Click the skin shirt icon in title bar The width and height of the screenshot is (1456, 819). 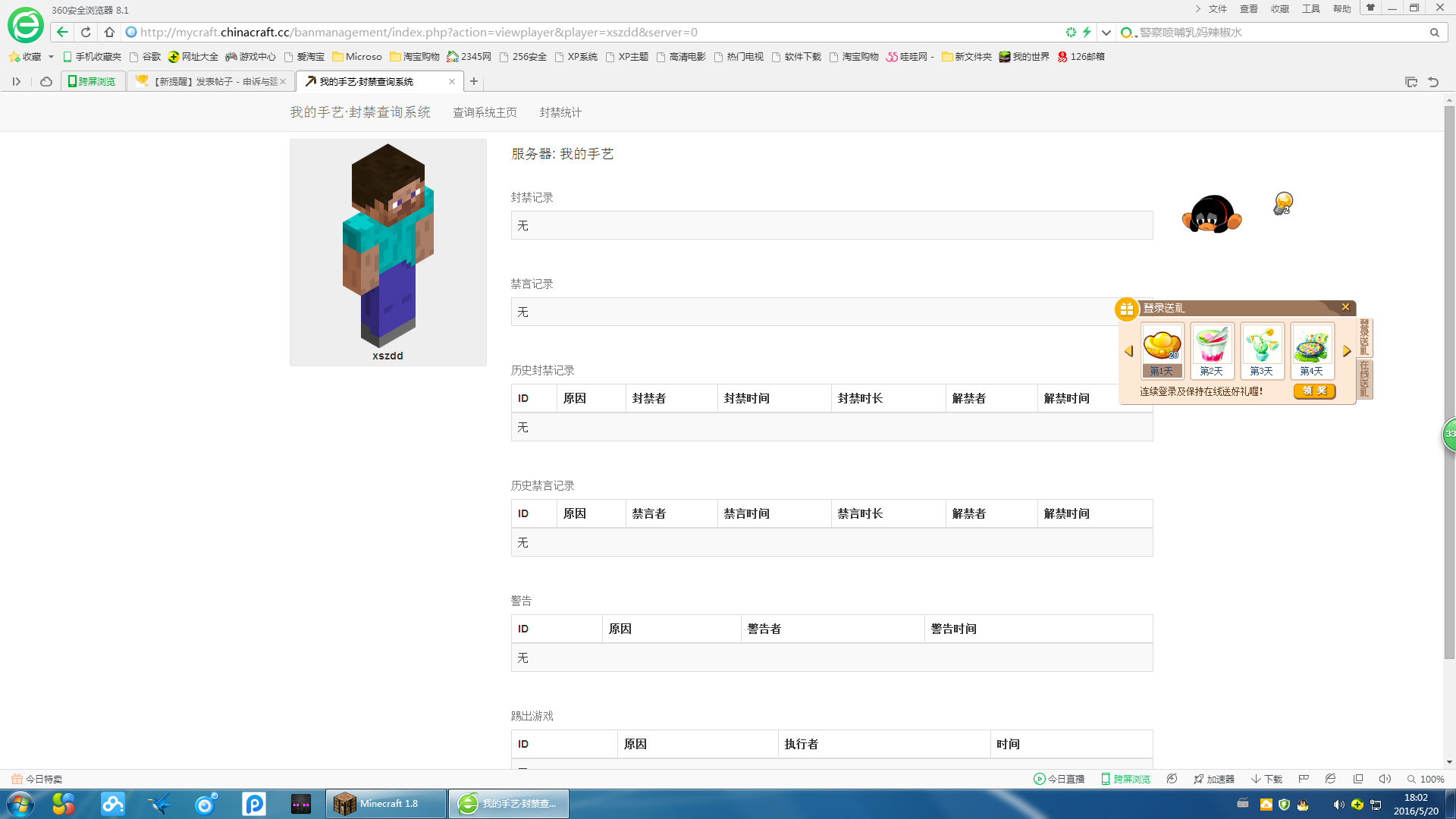pos(1370,8)
